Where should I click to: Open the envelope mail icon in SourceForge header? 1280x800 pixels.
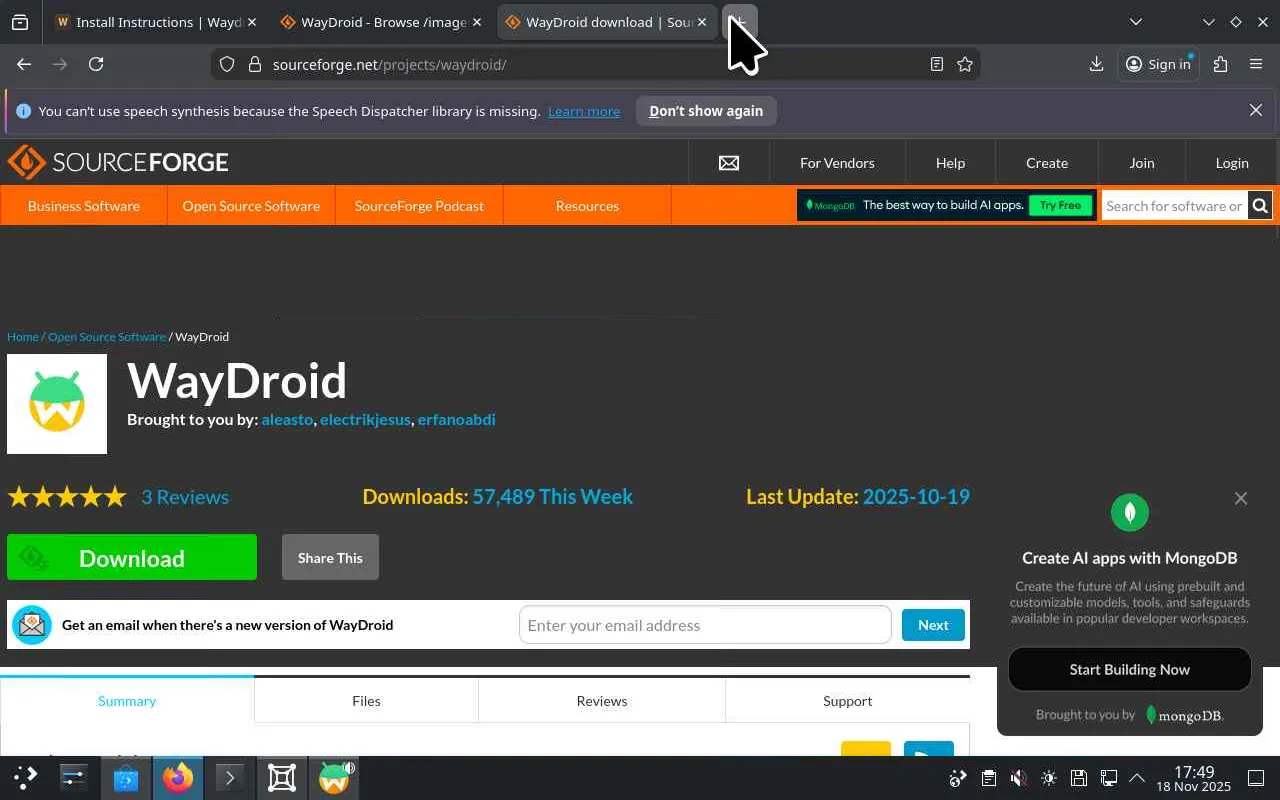tap(729, 163)
